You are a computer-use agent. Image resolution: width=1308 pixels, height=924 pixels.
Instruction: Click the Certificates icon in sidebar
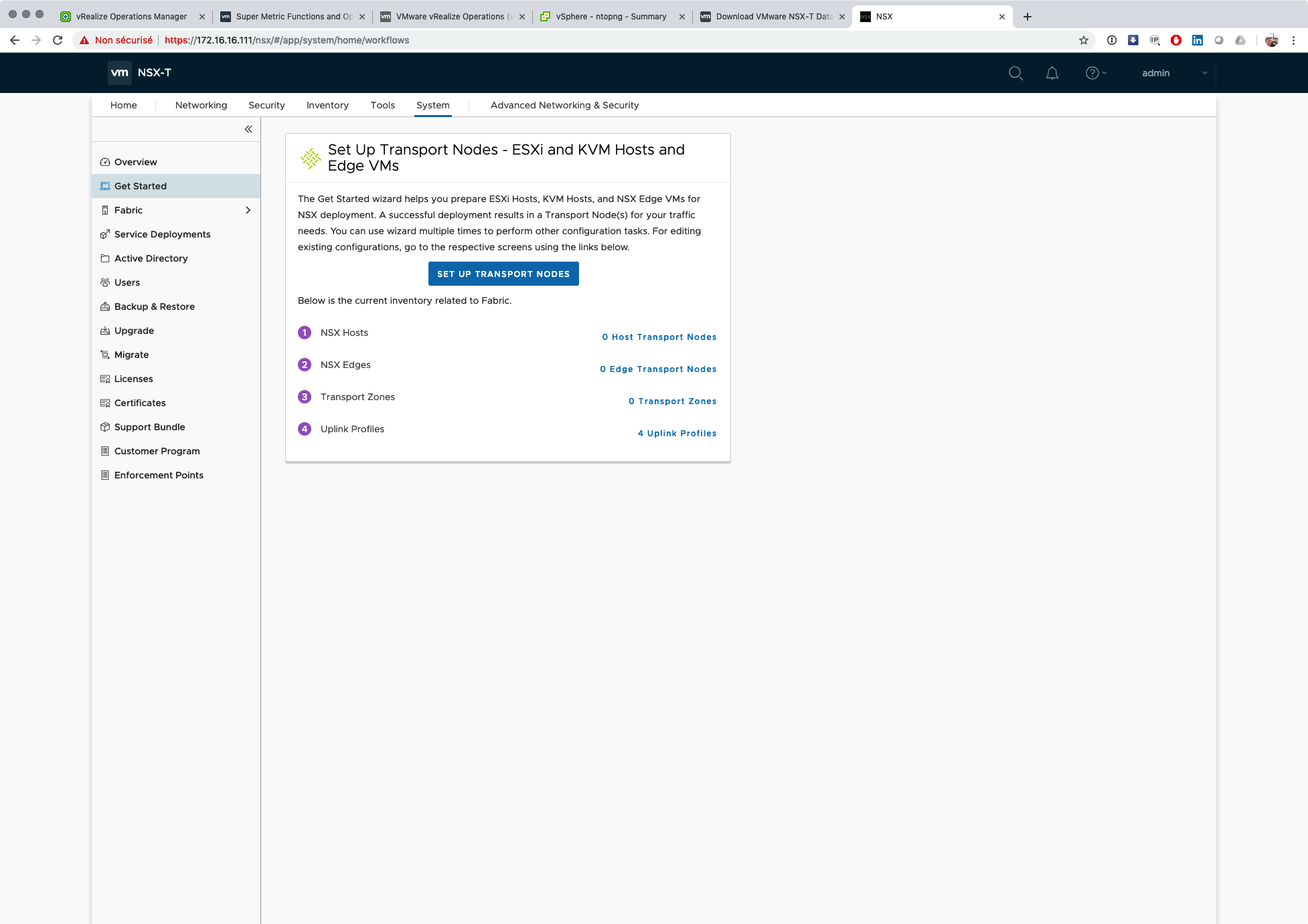(x=105, y=403)
